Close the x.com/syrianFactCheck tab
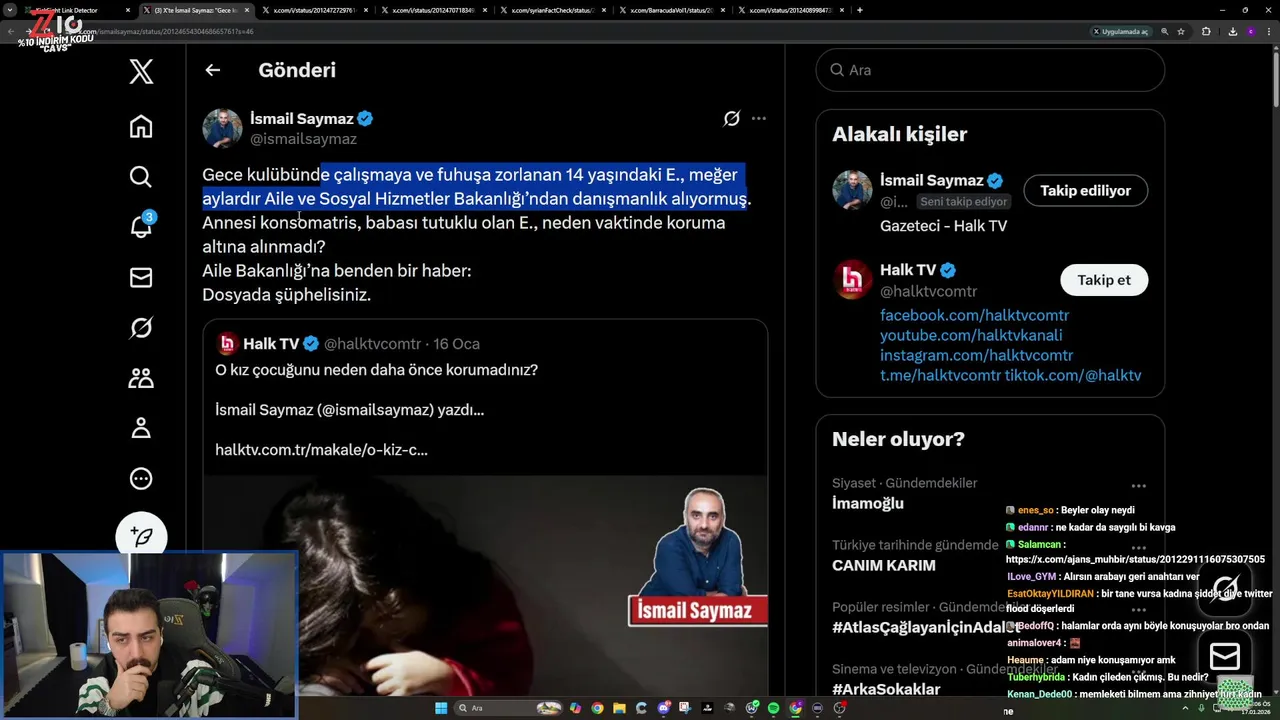This screenshot has width=1280, height=720. [x=603, y=10]
